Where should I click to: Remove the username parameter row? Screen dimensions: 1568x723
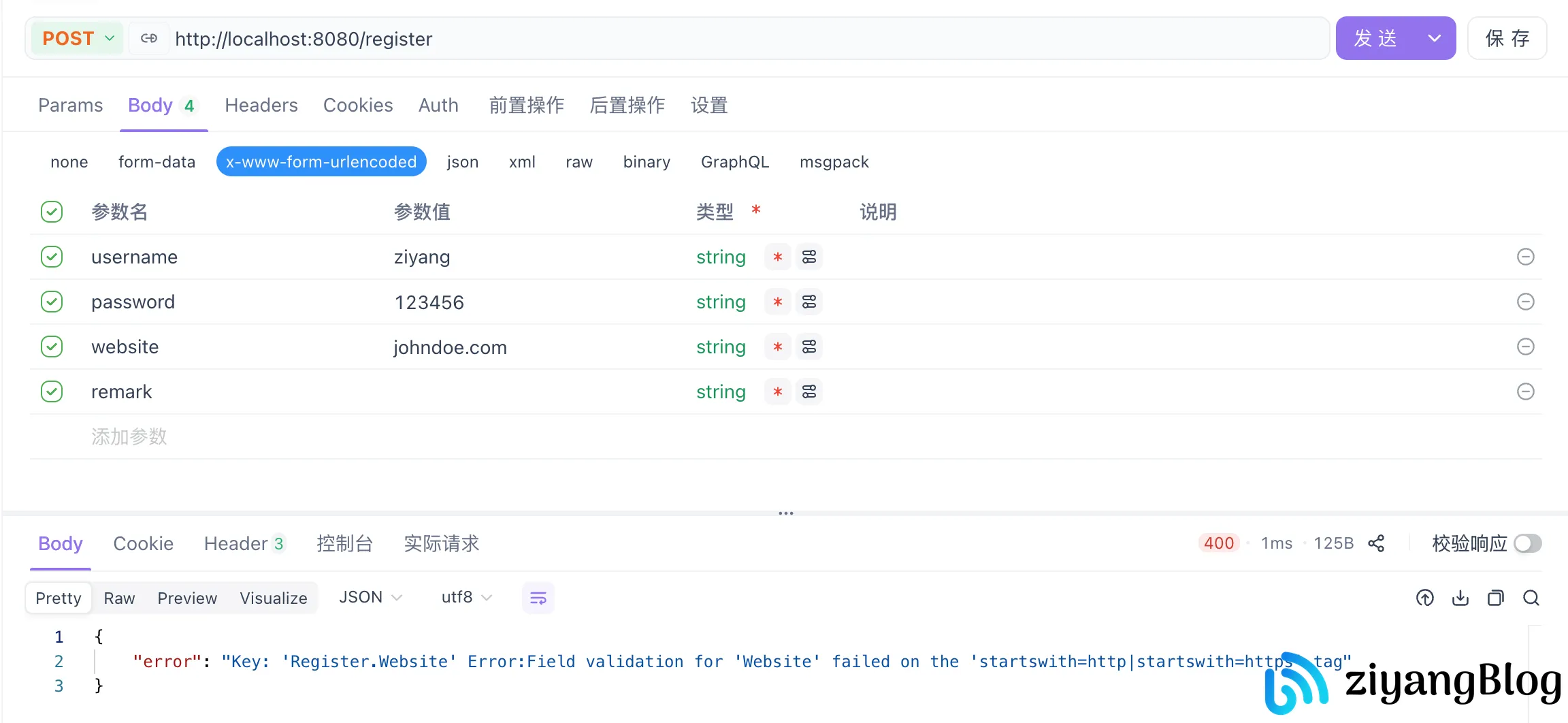(x=1525, y=257)
